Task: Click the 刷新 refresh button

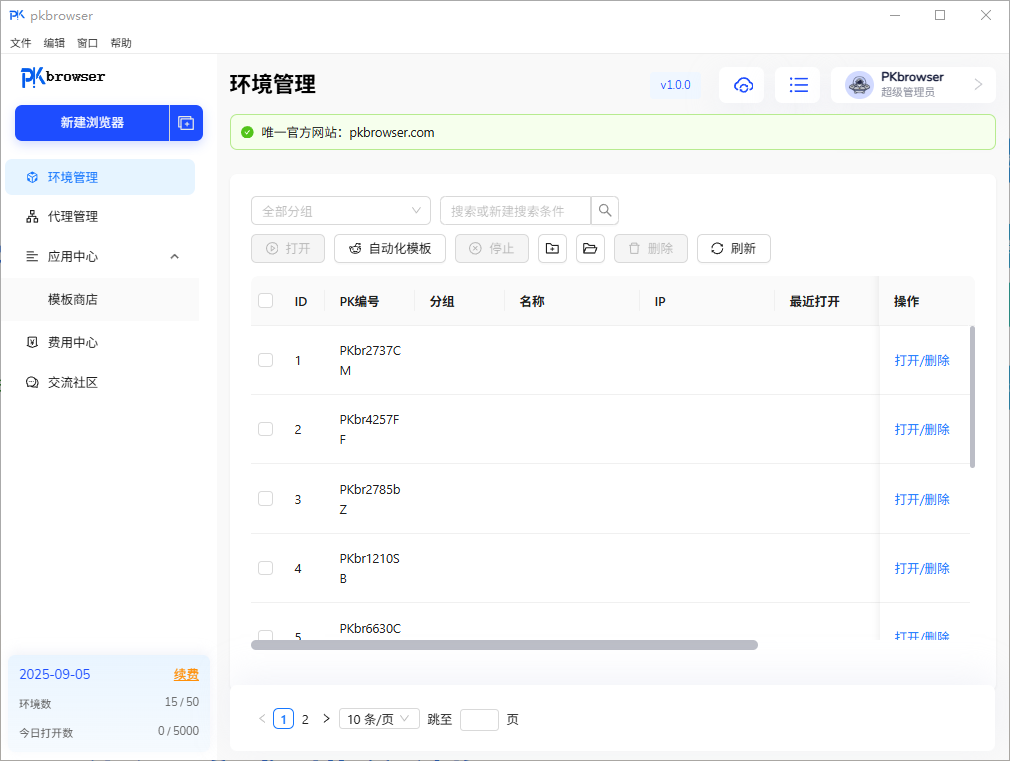Action: (734, 249)
